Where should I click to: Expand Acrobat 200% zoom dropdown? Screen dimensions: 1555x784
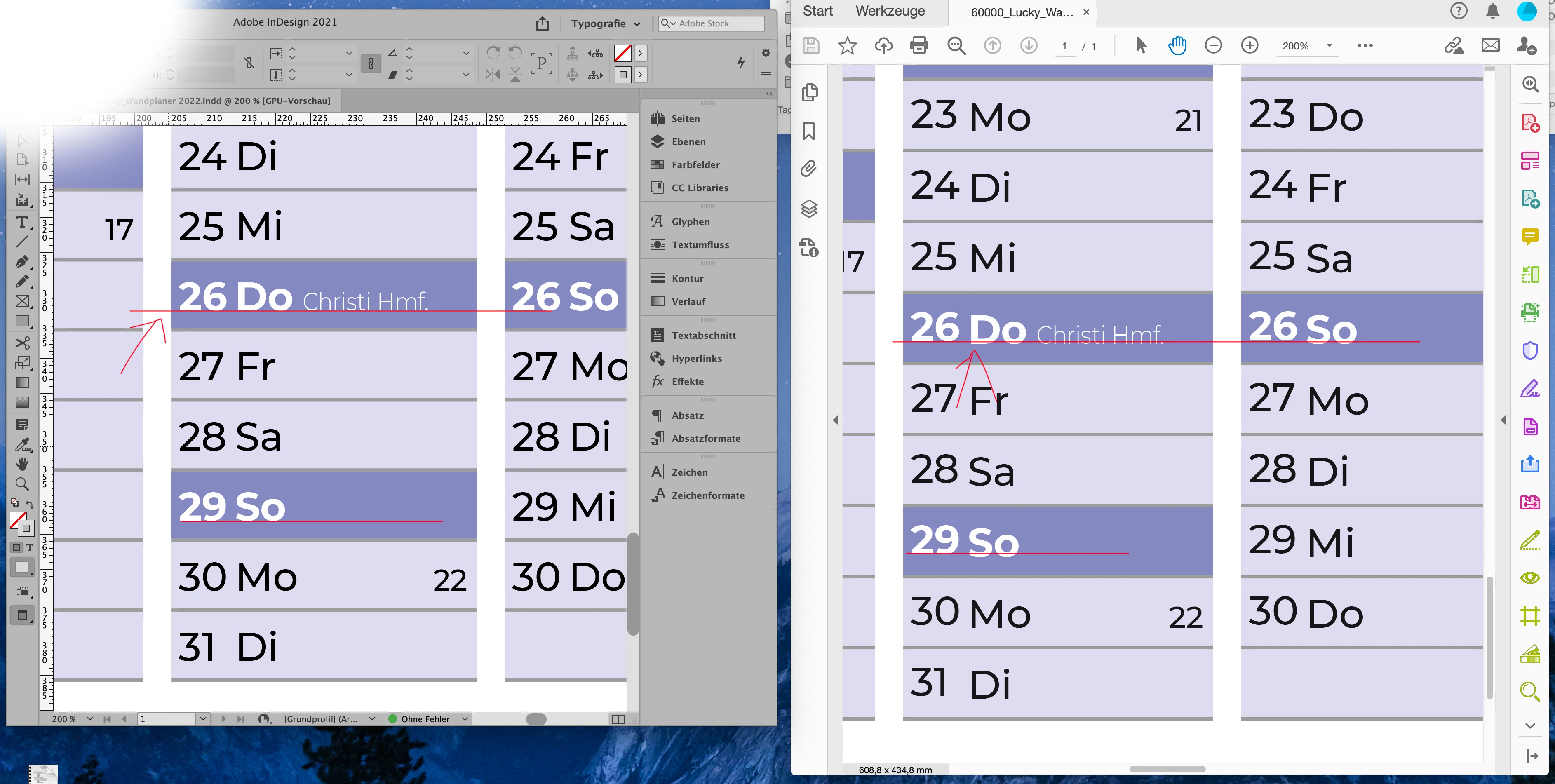1329,45
